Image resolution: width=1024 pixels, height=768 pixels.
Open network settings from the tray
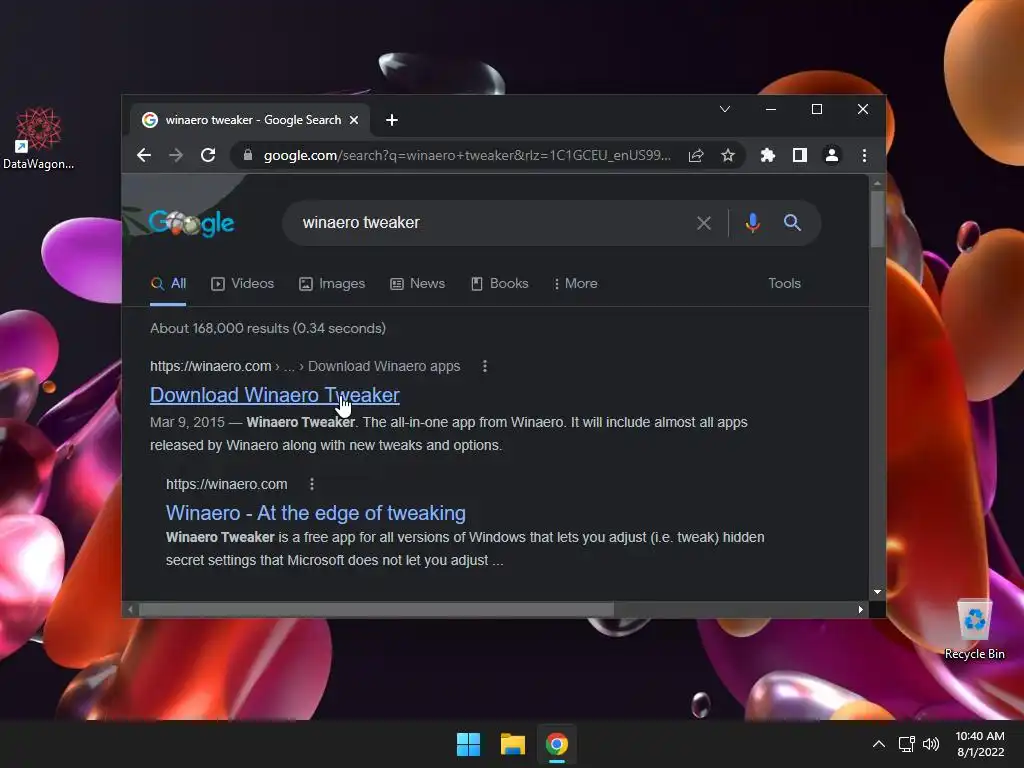pos(906,744)
